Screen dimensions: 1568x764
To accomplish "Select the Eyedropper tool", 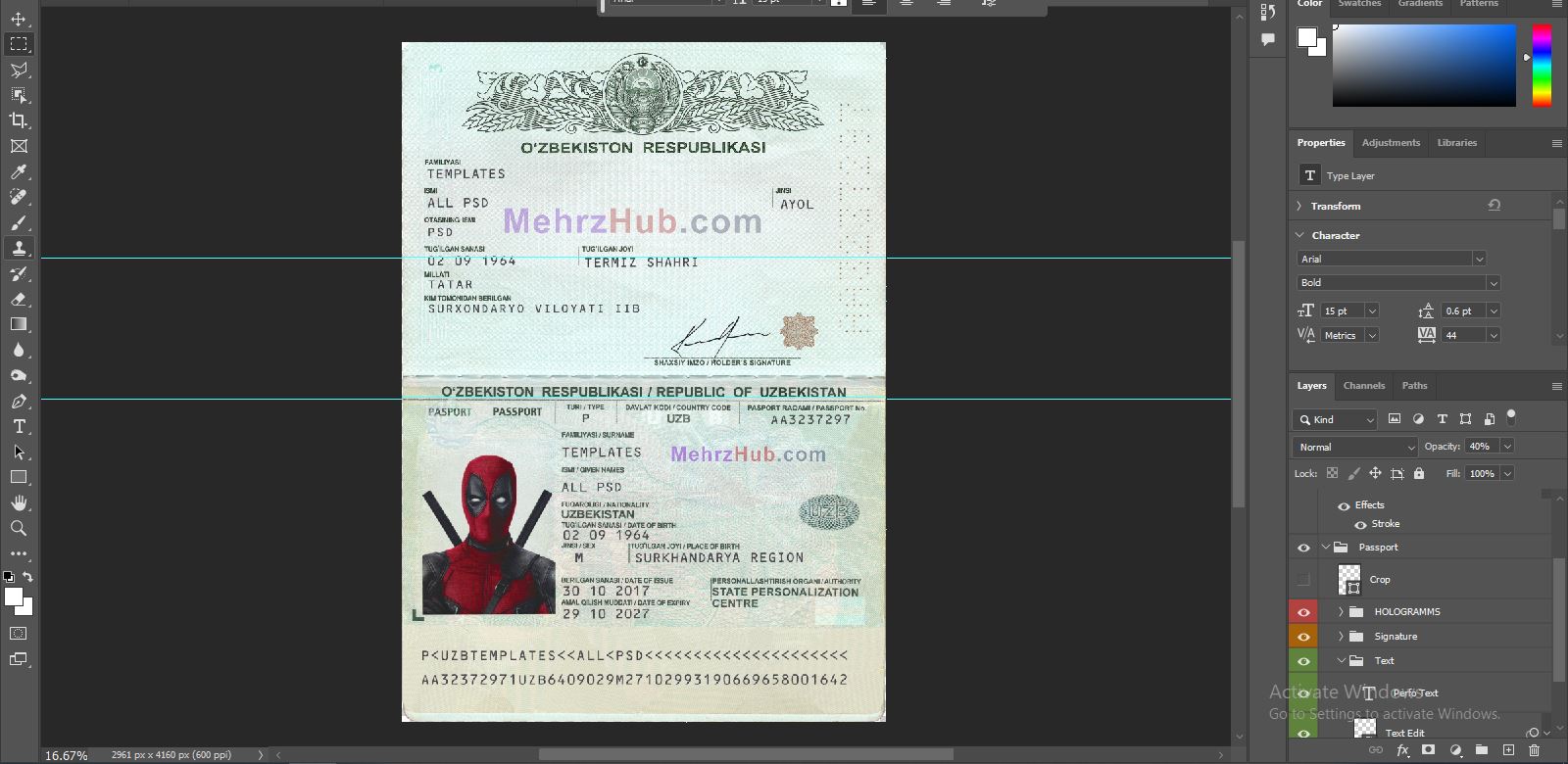I will tap(19, 171).
